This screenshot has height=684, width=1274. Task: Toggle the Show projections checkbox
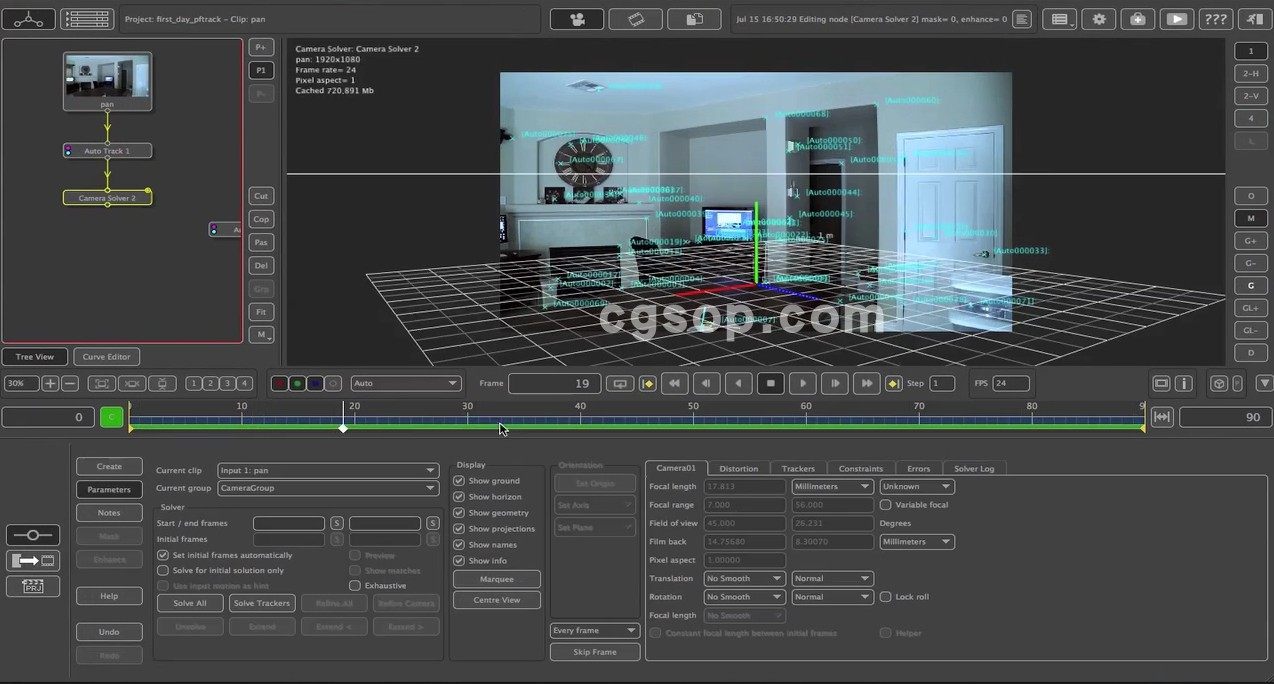pyautogui.click(x=459, y=529)
